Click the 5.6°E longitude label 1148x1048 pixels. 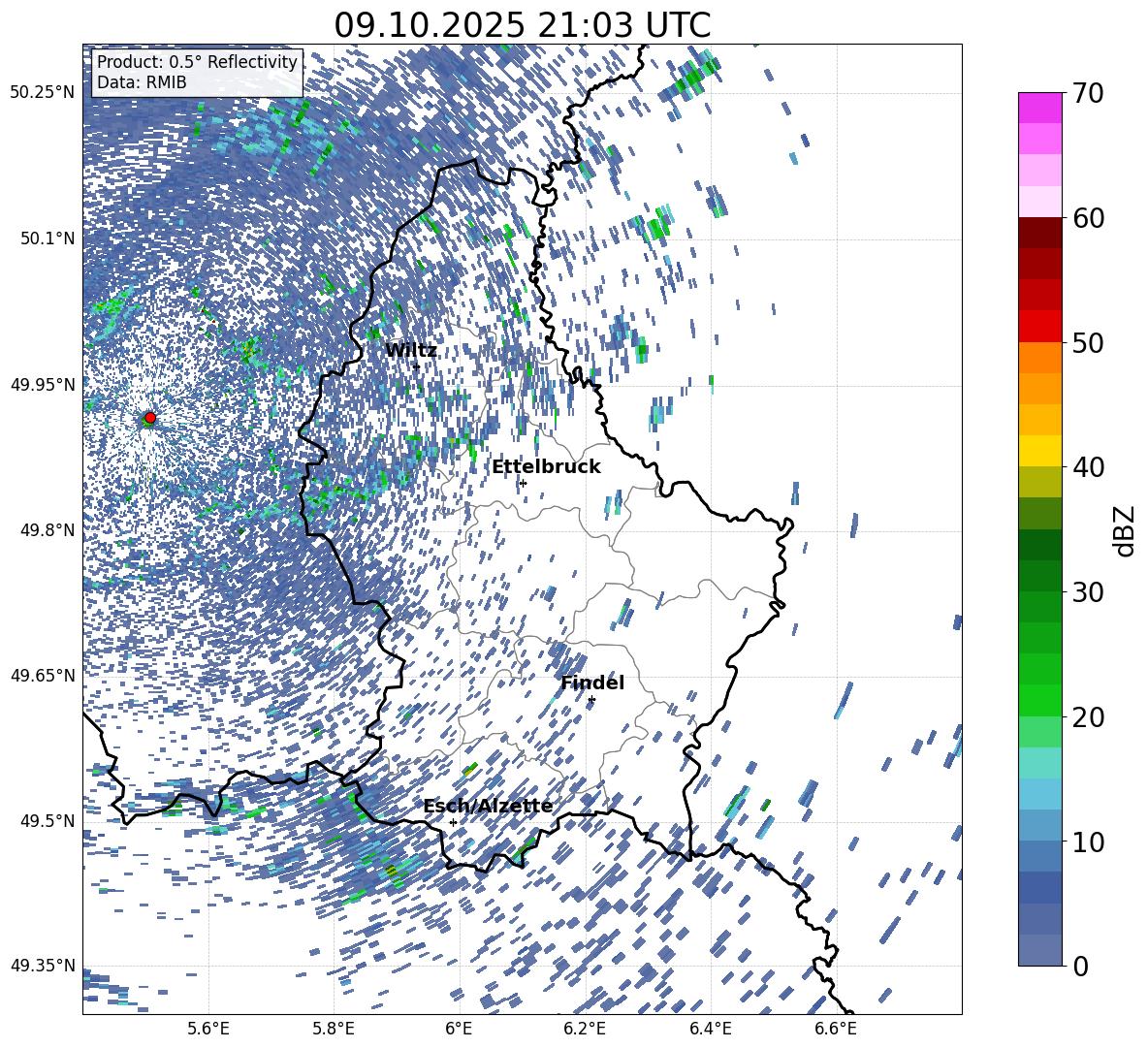pyautogui.click(x=207, y=1030)
